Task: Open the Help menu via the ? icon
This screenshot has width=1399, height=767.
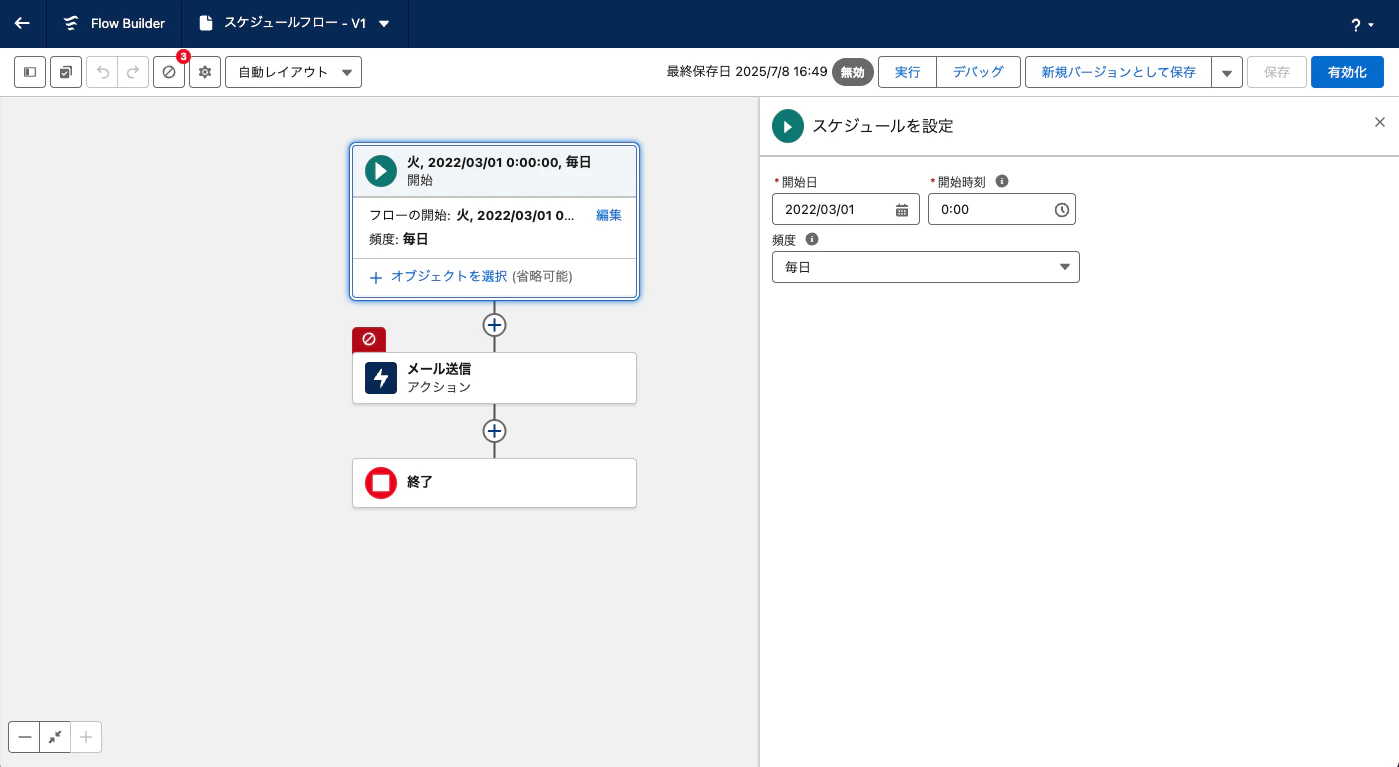Action: [1354, 24]
